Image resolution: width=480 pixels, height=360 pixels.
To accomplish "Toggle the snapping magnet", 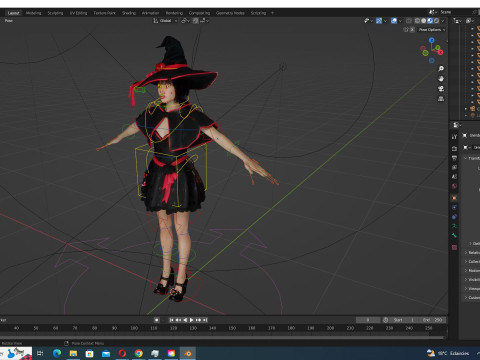I will pos(195,21).
